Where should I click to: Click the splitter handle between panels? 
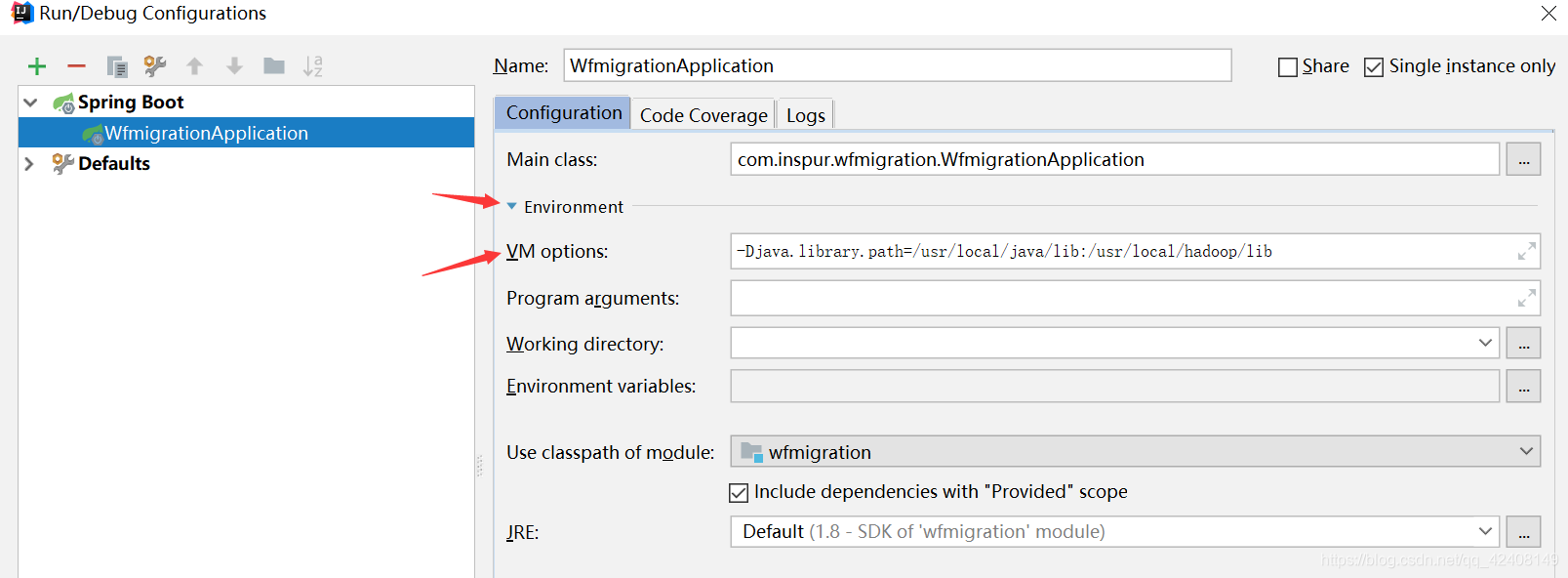click(x=479, y=466)
